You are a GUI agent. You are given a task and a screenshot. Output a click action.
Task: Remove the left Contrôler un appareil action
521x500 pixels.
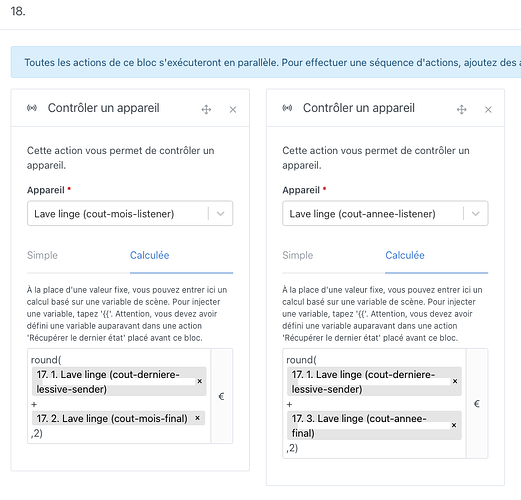[x=233, y=109]
